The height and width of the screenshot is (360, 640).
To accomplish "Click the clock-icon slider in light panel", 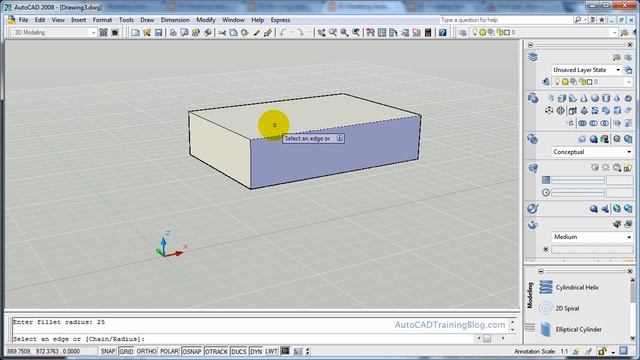I will (578, 192).
